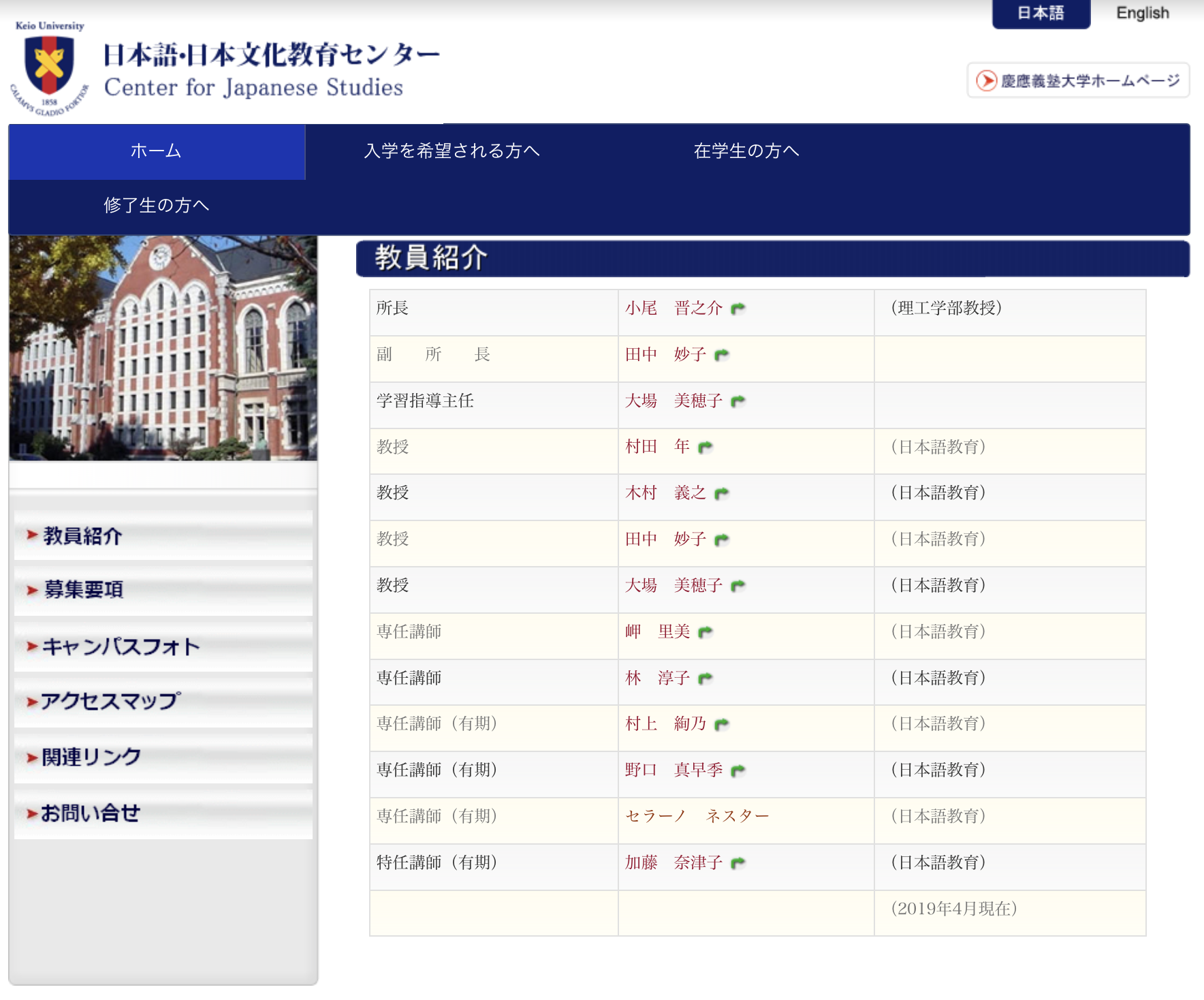Click the (2019年4月現在) cell
The height and width of the screenshot is (1000, 1204).
(x=1010, y=913)
